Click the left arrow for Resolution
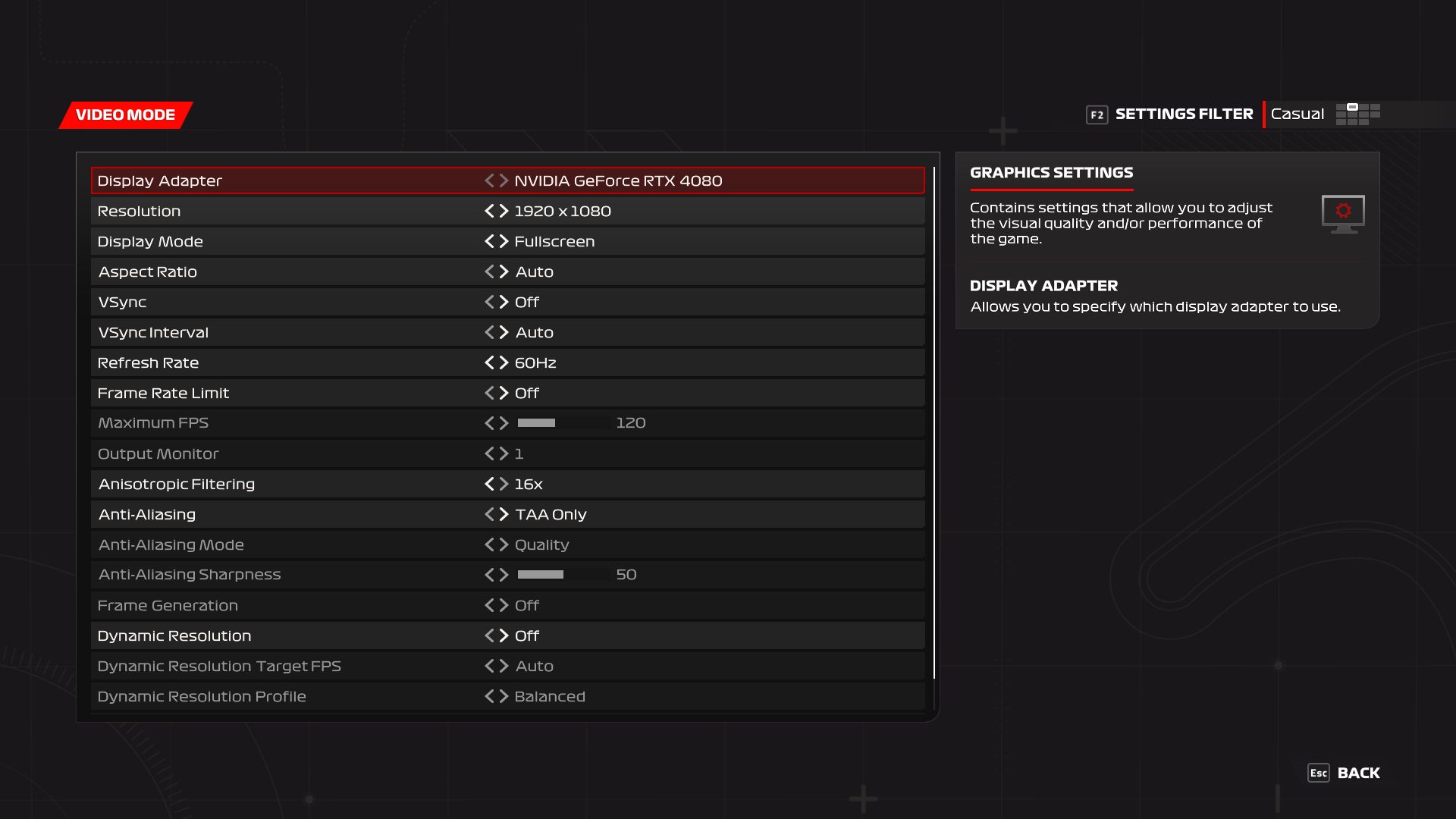This screenshot has width=1456, height=819. point(489,211)
